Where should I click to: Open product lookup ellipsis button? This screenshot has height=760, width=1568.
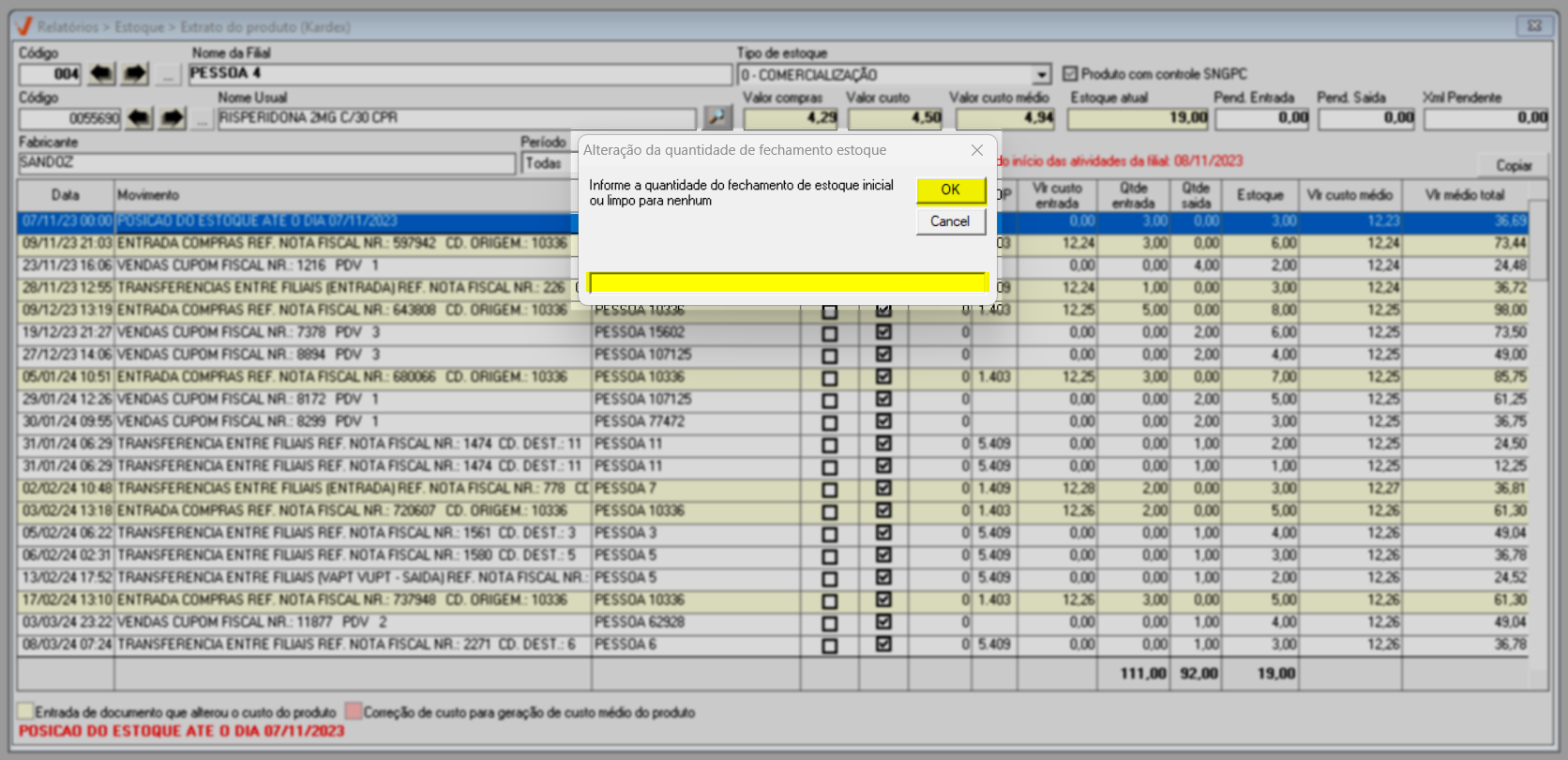click(202, 118)
